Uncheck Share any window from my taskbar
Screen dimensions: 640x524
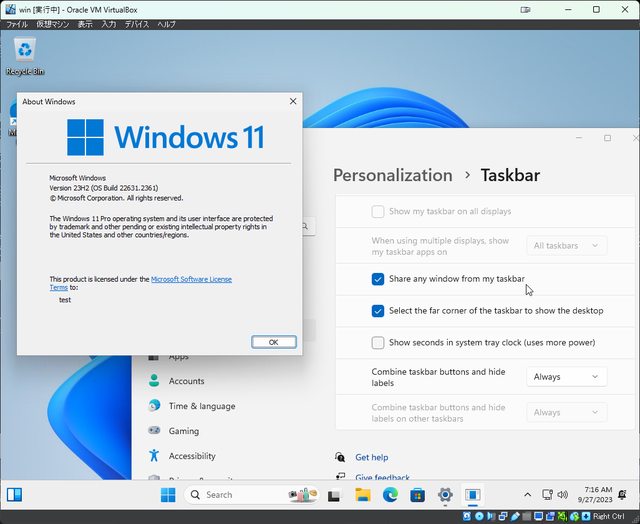(x=378, y=279)
